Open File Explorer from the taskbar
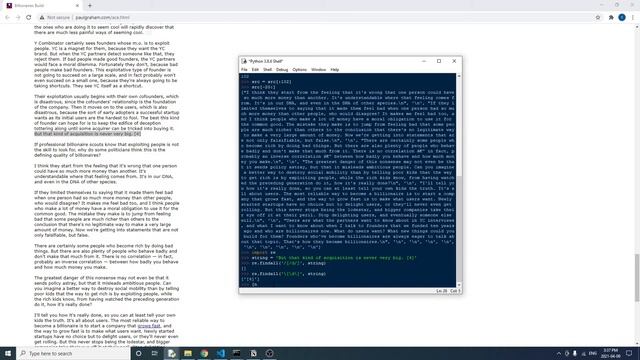 [188, 353]
